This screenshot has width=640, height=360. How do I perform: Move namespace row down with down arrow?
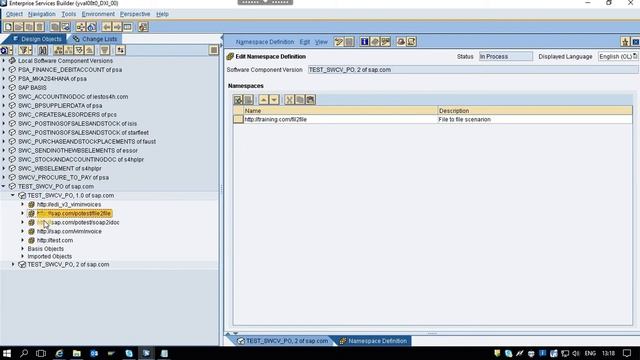click(274, 100)
